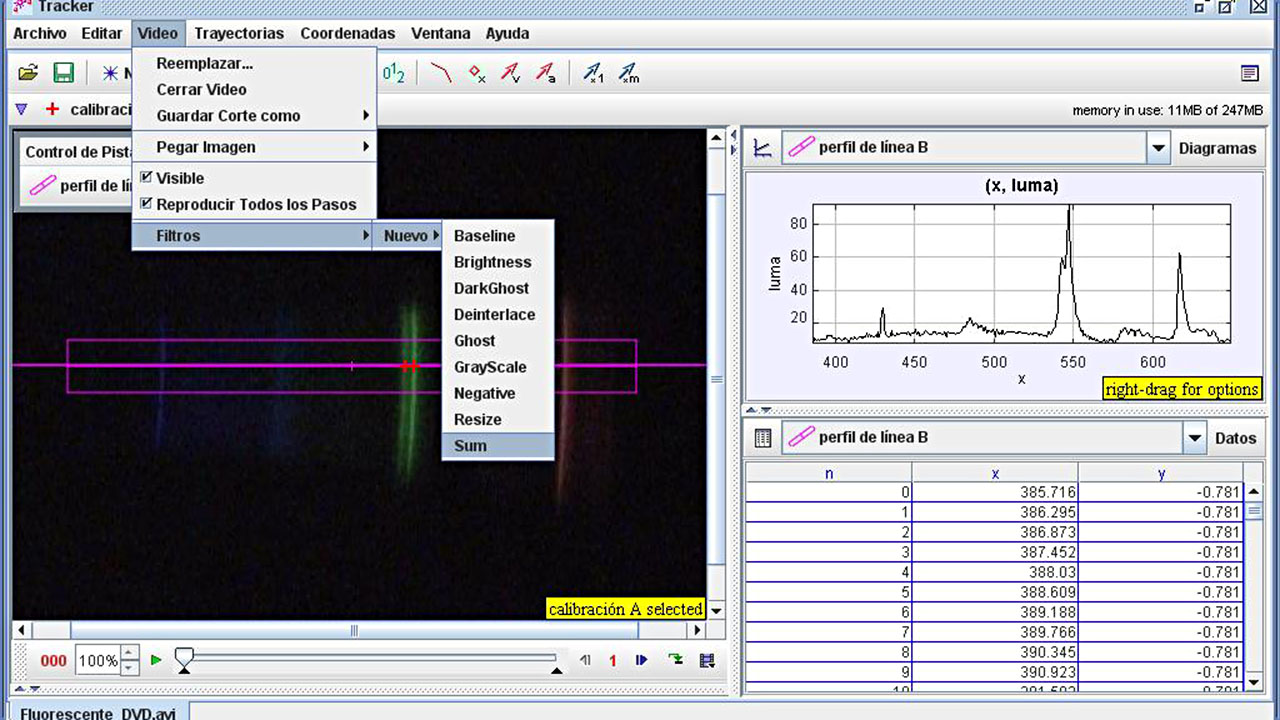Step forward one frame
Viewport: 1280px width, 720px height.
642,660
